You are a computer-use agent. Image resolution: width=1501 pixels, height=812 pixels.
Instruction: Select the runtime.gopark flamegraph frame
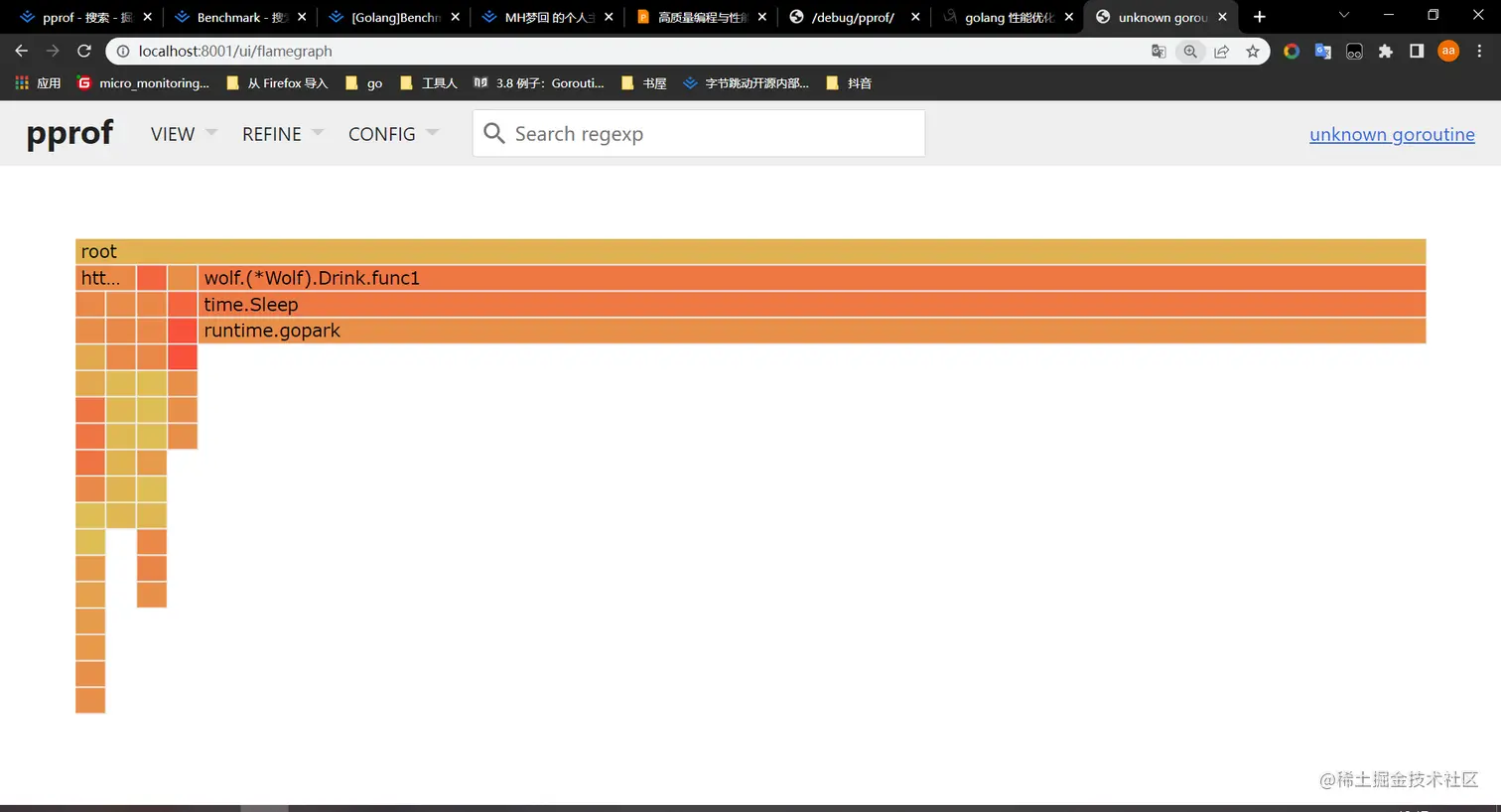coord(812,331)
